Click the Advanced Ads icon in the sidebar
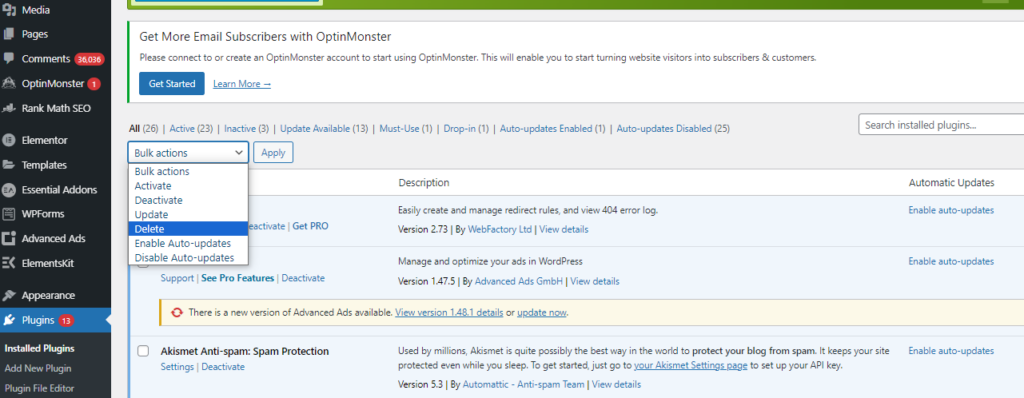This screenshot has height=398, width=1024. [9, 239]
